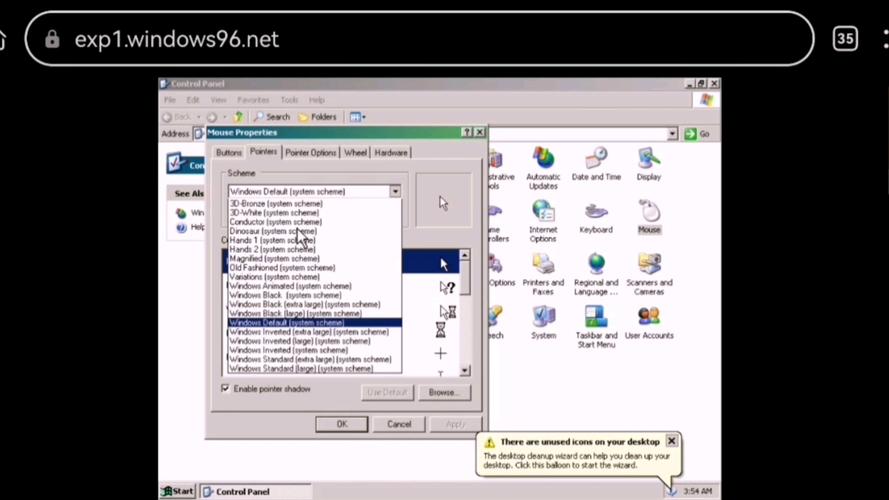889x500 pixels.
Task: Open the Date and Time icon
Action: (596, 164)
